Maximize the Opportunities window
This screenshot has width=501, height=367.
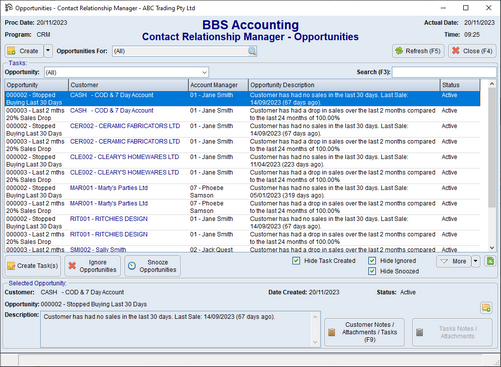click(x=466, y=8)
